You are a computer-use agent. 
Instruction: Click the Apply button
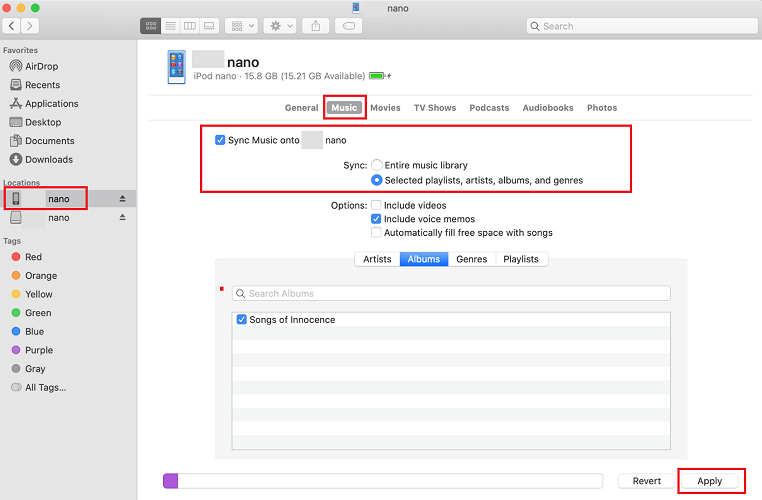pos(710,481)
